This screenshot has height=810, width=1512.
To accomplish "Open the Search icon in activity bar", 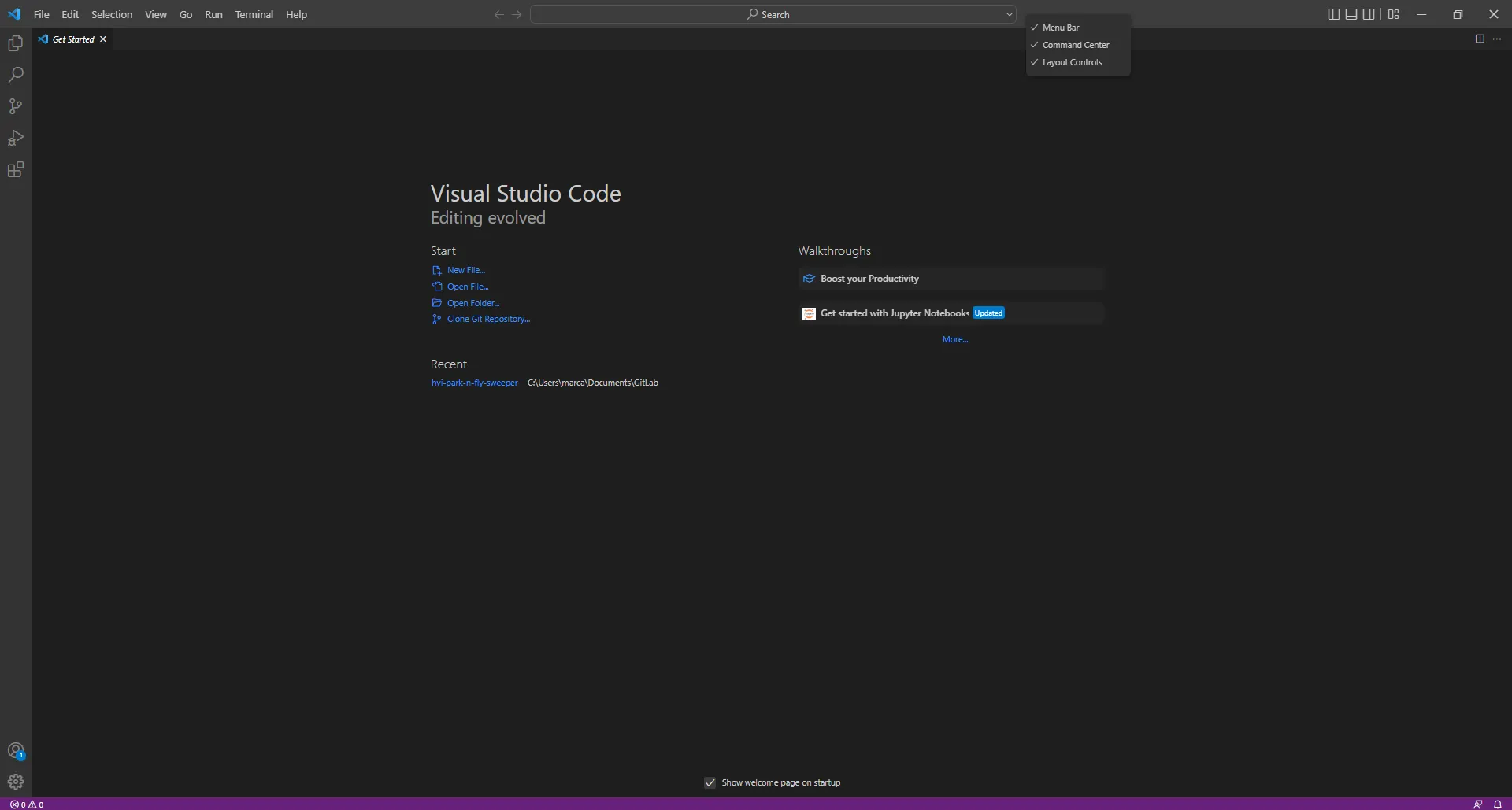I will (x=16, y=75).
